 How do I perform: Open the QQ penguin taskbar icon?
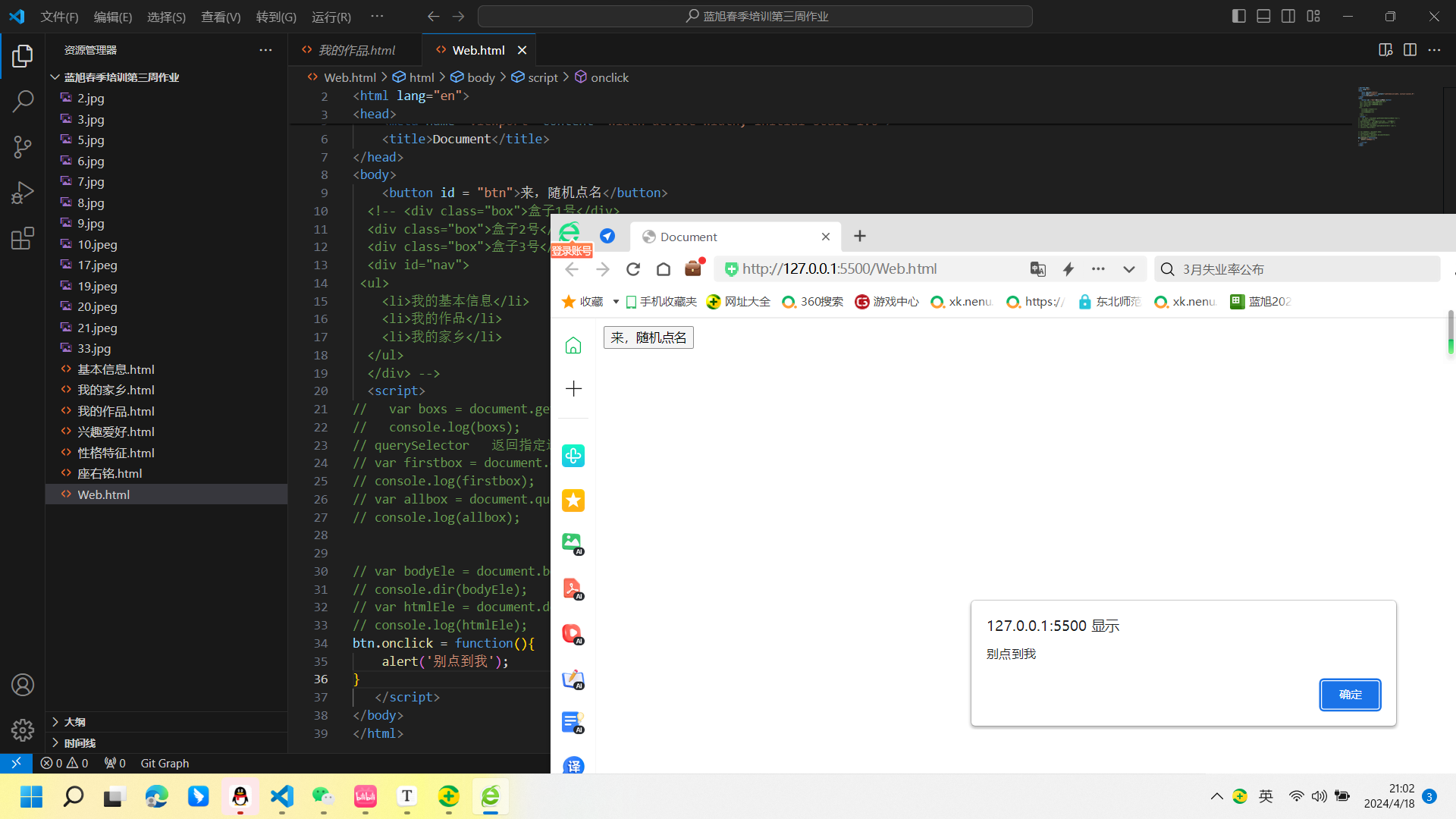pos(240,796)
